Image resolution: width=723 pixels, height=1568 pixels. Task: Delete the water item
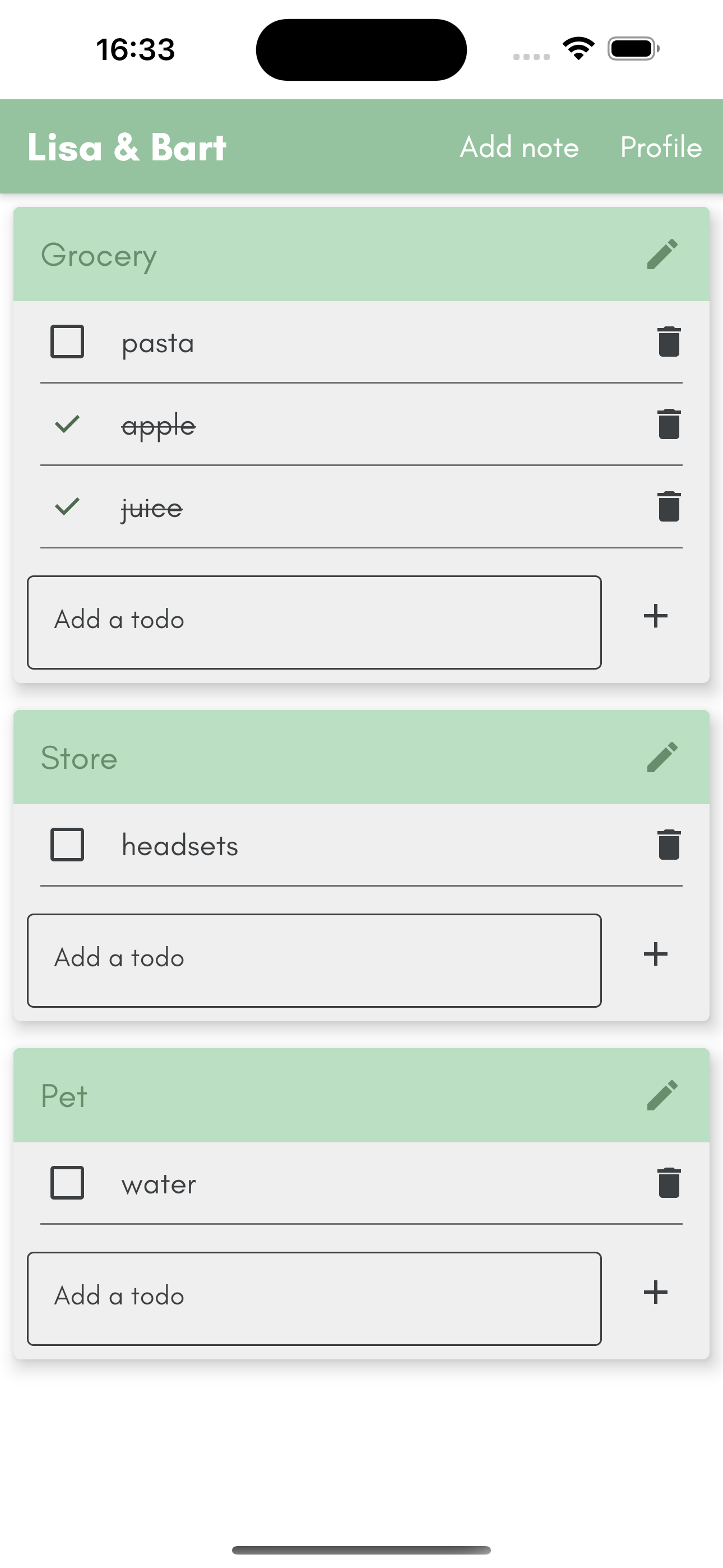click(x=669, y=1183)
